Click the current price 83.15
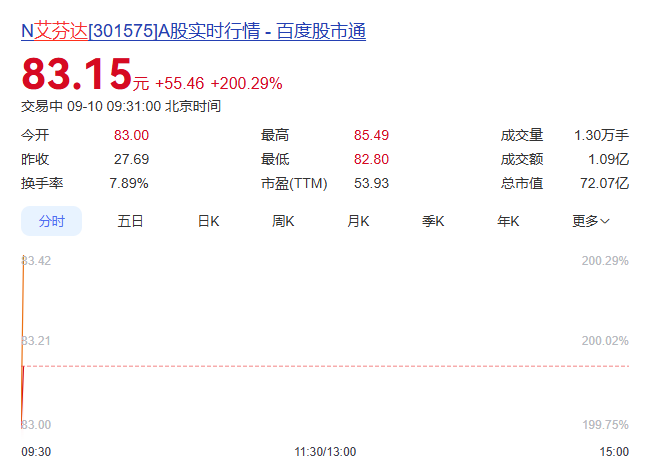 77,74
